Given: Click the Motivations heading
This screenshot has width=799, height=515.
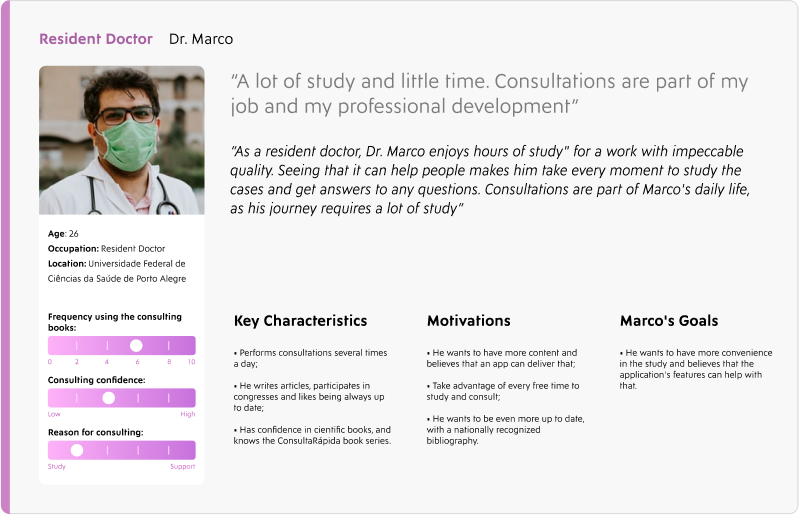Looking at the screenshot, I should 468,321.
